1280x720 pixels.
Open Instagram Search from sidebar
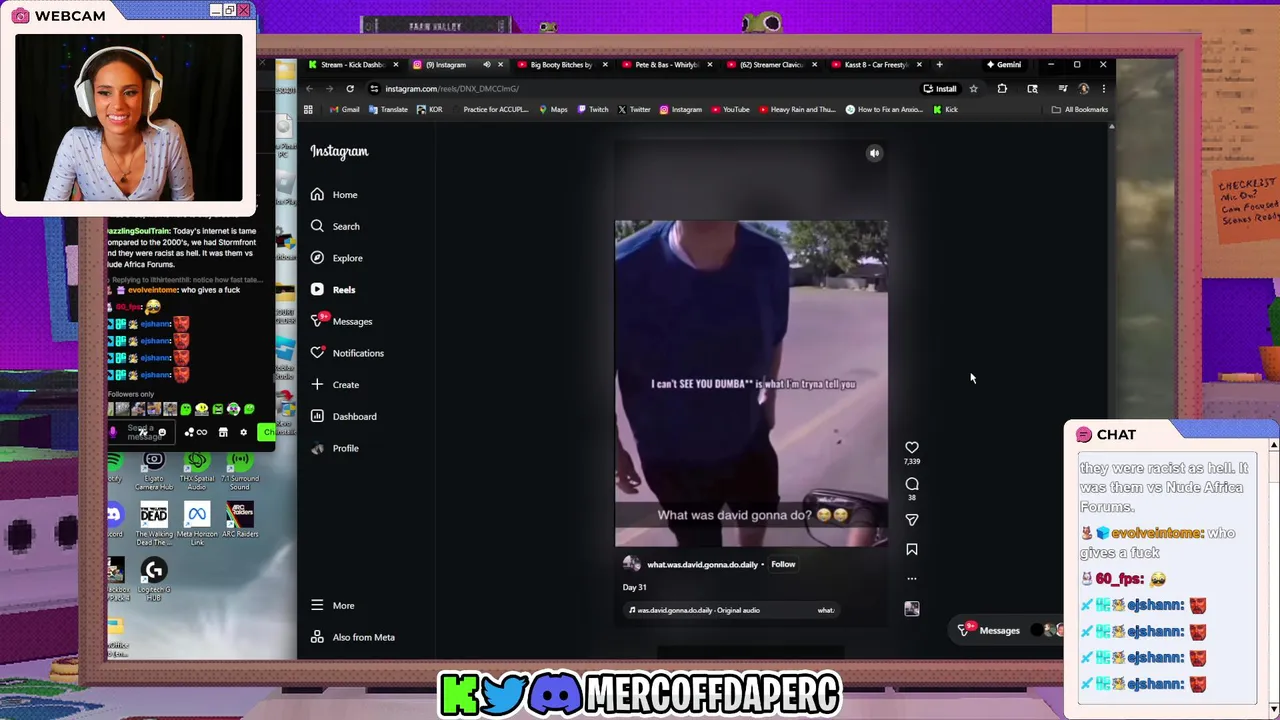pyautogui.click(x=335, y=226)
